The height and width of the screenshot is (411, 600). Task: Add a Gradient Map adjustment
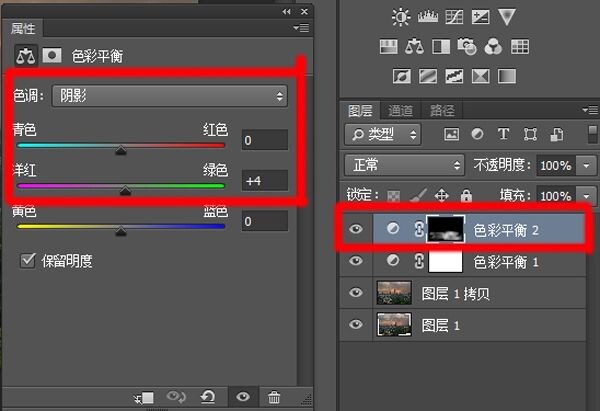(507, 76)
